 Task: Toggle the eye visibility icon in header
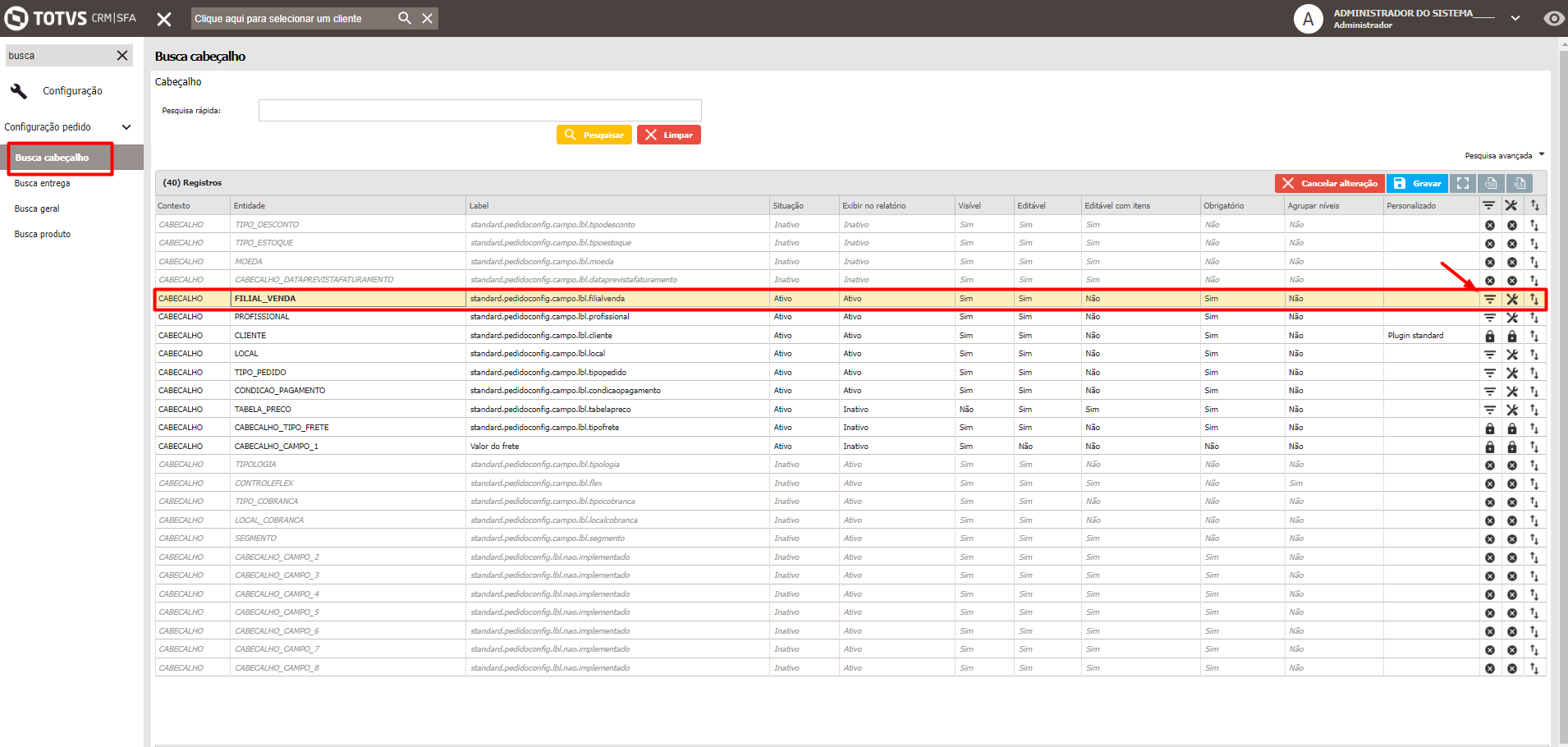click(1553, 18)
